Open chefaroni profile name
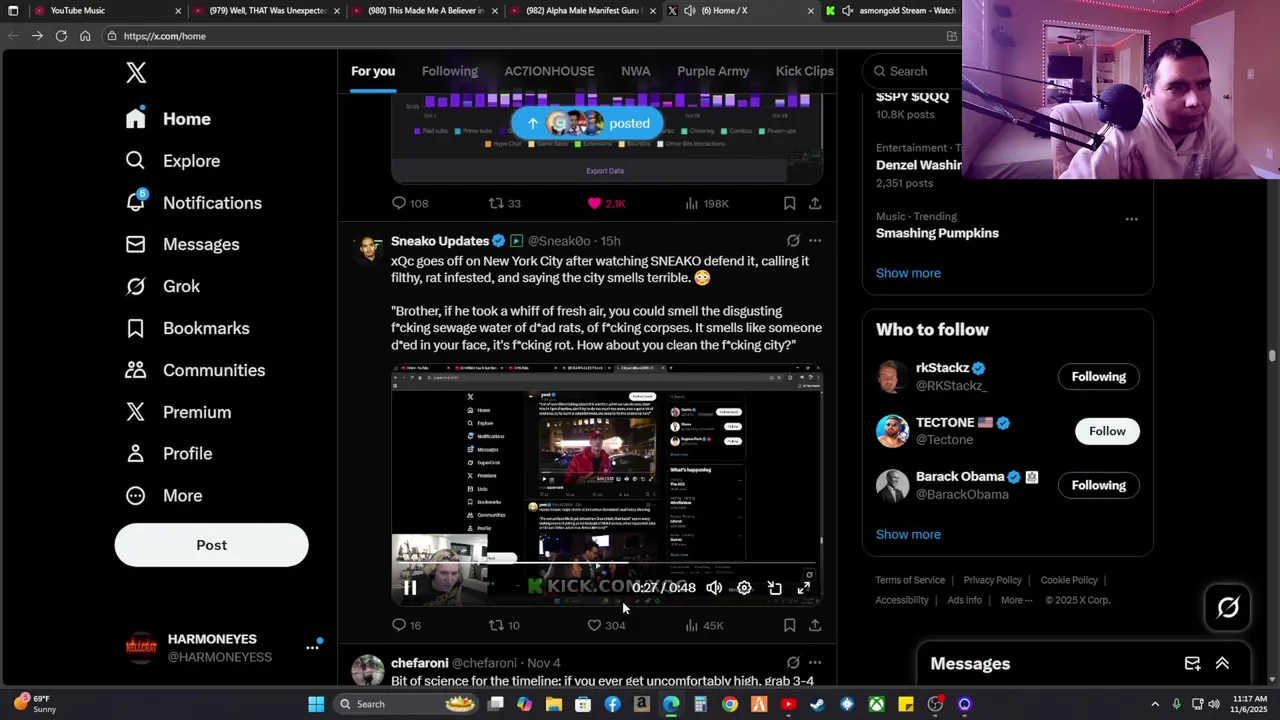 coord(419,663)
